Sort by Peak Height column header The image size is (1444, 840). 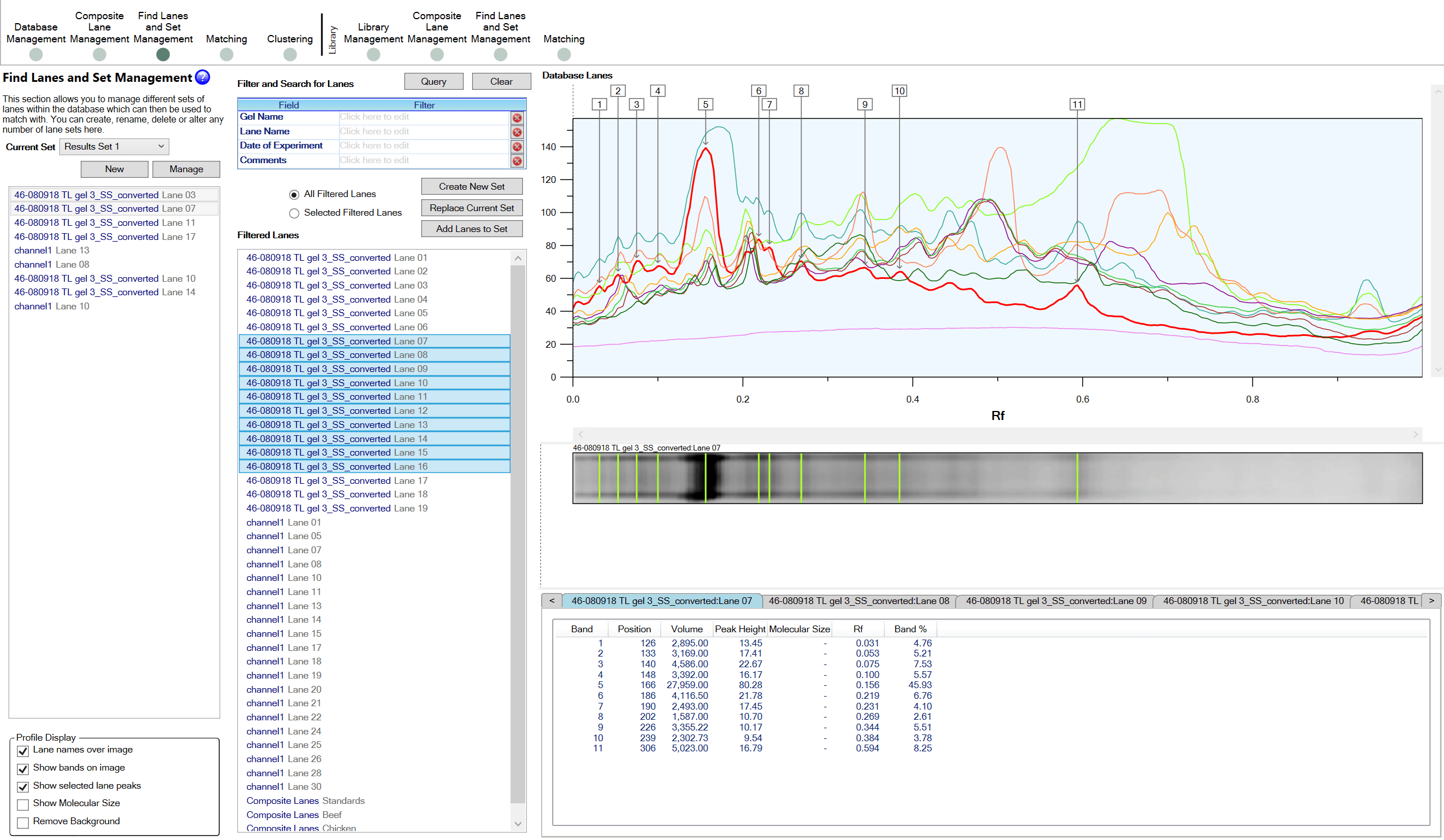click(740, 628)
